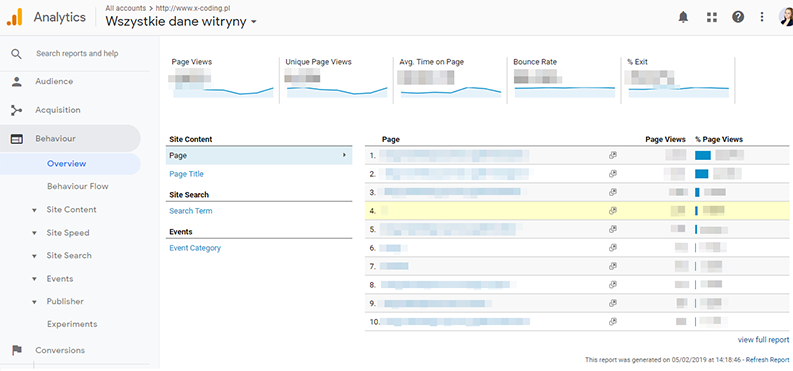Click the Search reports and help field
Image resolution: width=793 pixels, height=371 pixels.
[77, 54]
